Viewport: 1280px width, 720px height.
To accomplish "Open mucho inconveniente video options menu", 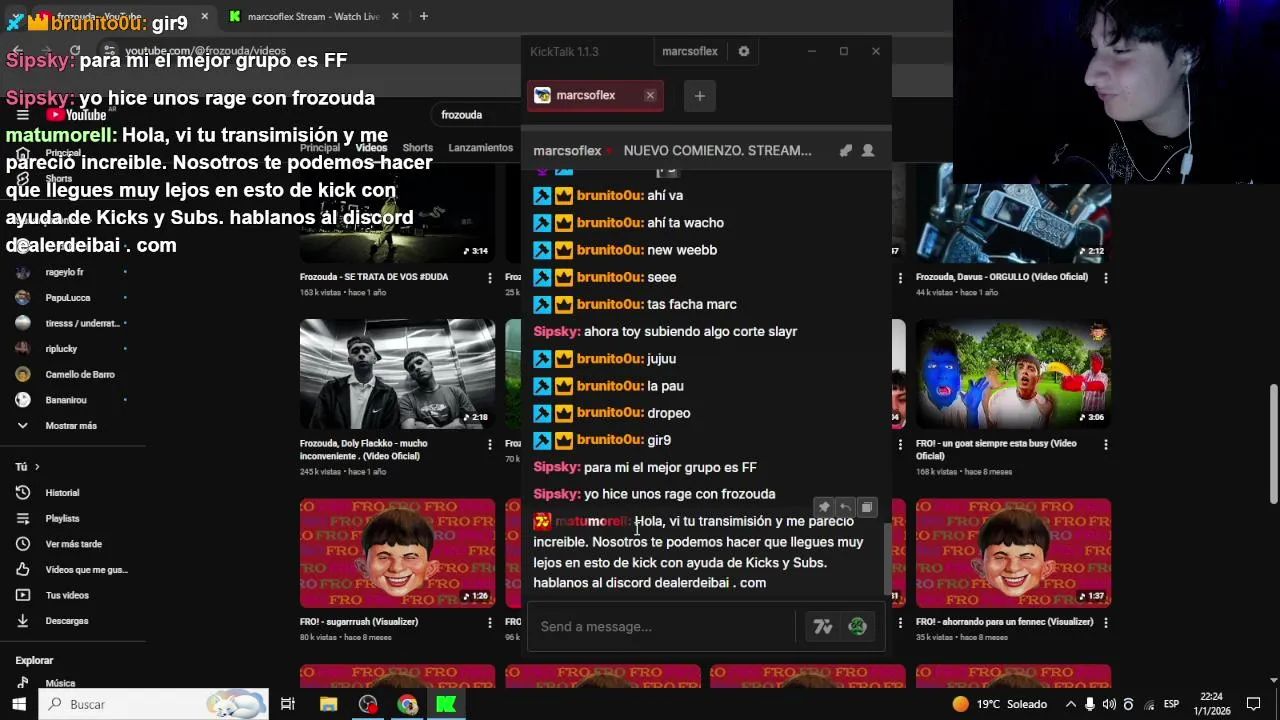I will (489, 444).
